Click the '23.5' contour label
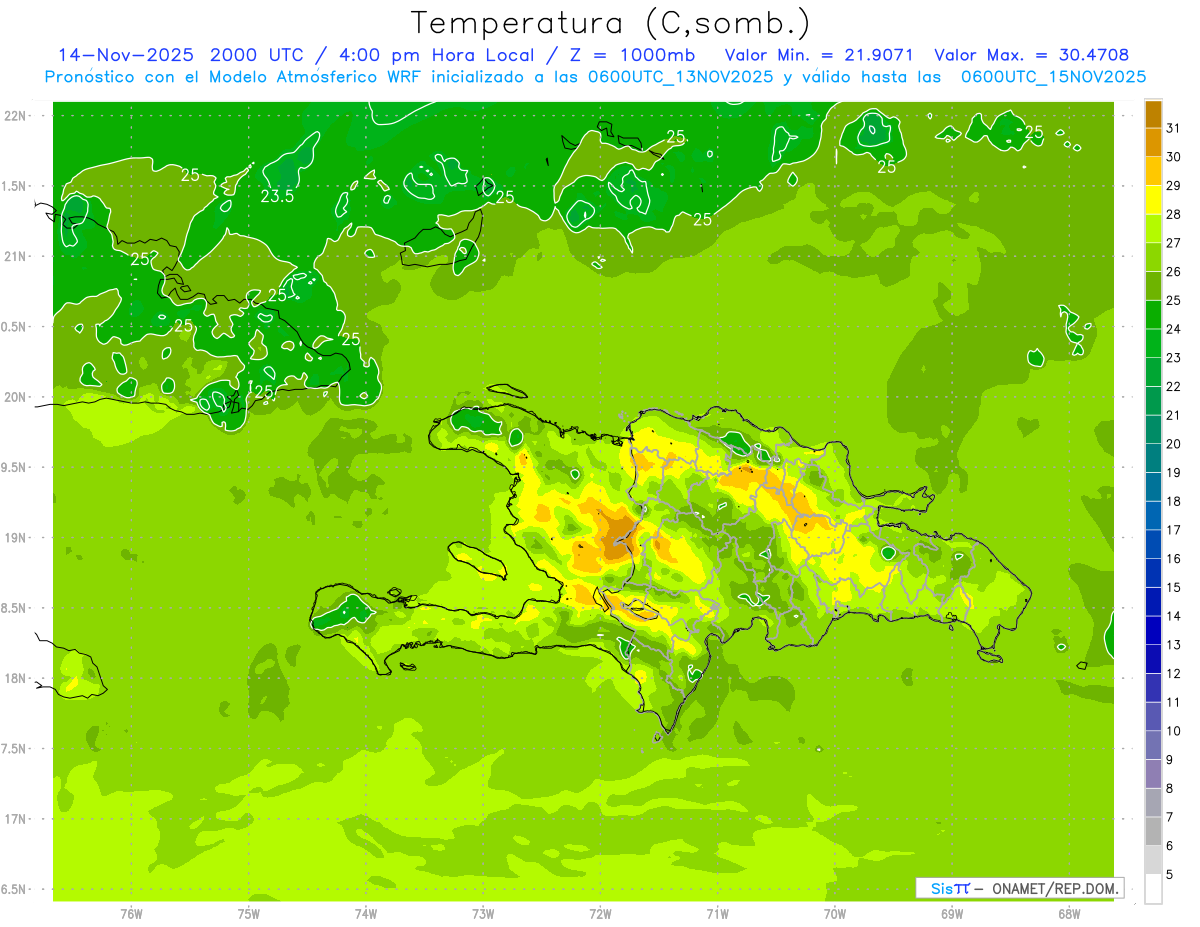This screenshot has height=927, width=1200. [x=277, y=197]
